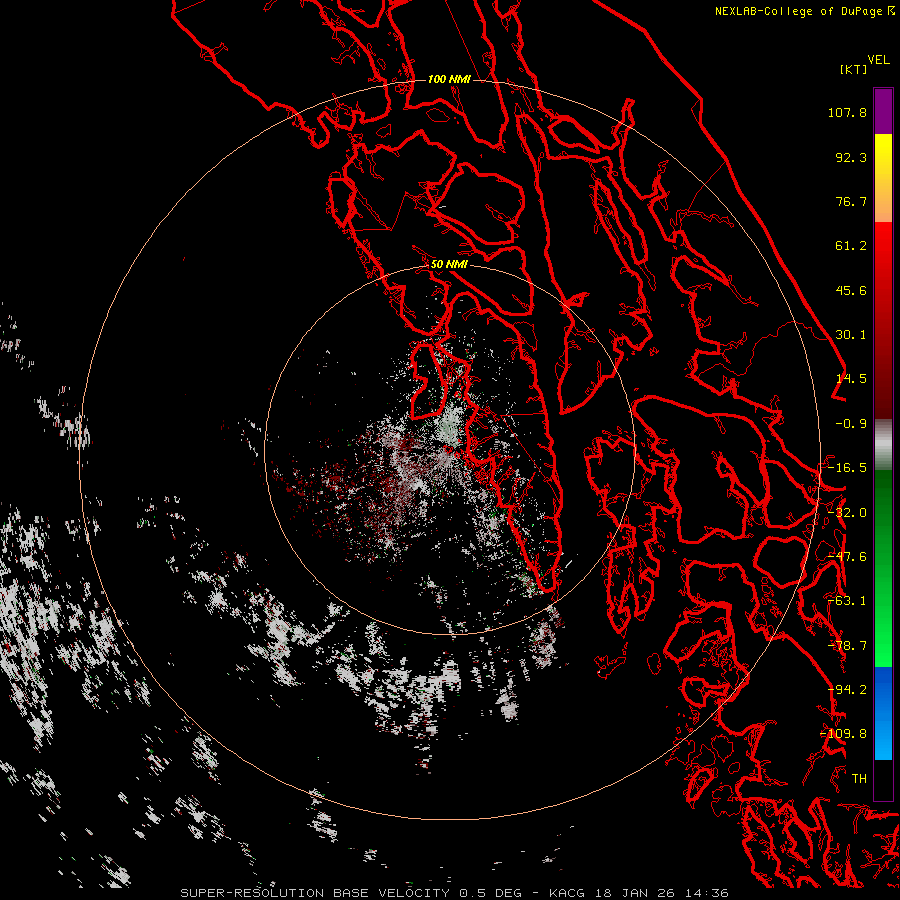Click the -94.2 velocity scale value
Image resolution: width=900 pixels, height=900 pixels.
click(847, 690)
